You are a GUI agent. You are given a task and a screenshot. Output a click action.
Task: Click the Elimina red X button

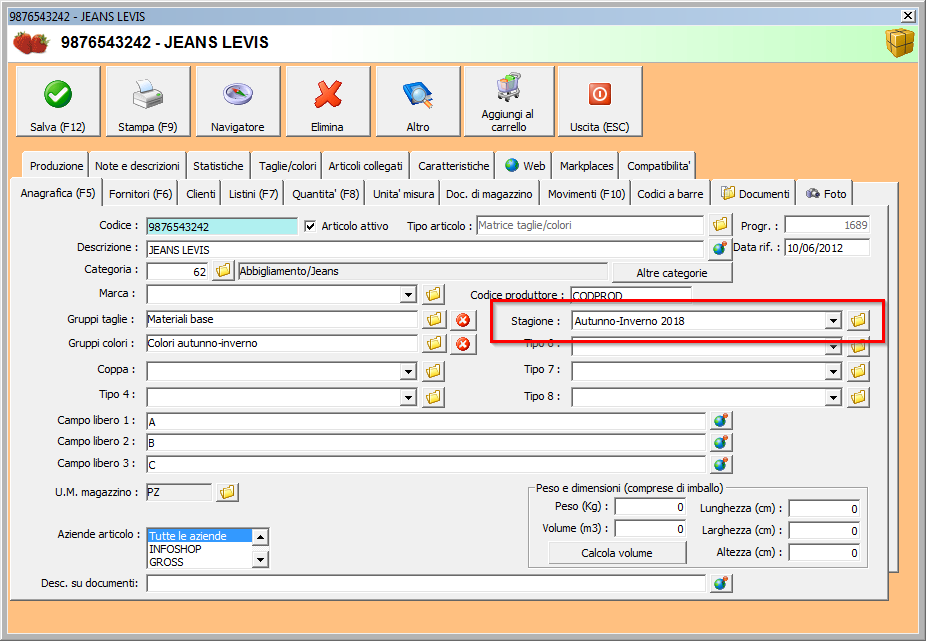coord(328,102)
